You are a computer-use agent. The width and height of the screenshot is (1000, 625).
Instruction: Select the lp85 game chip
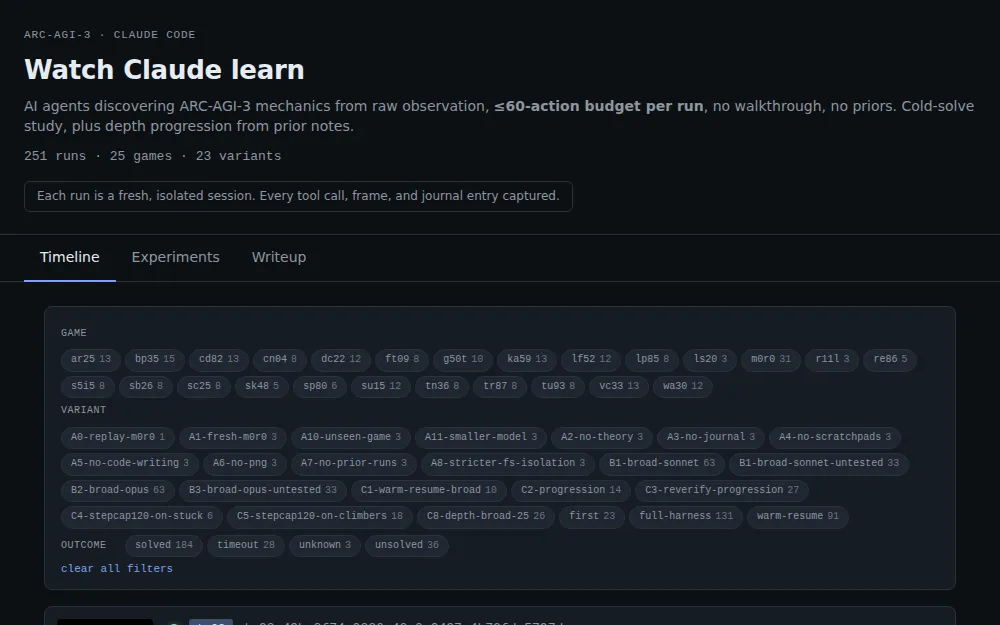(652, 360)
